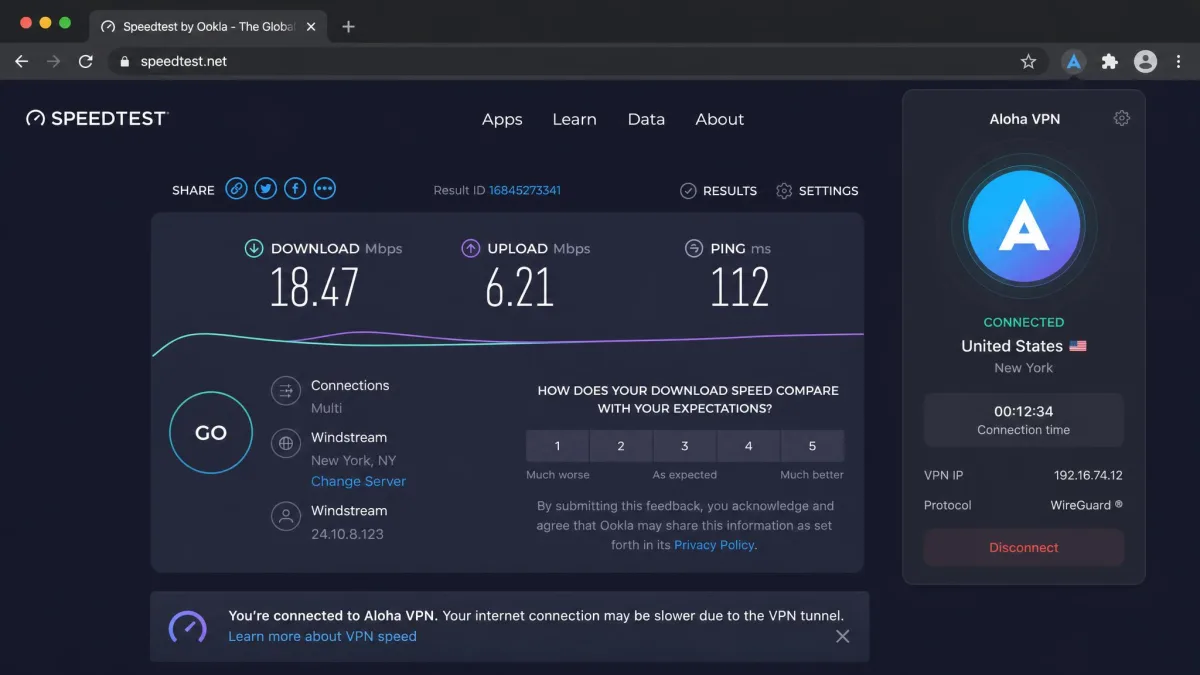
Task: Rate download speed 1 Much worse
Action: tap(558, 446)
